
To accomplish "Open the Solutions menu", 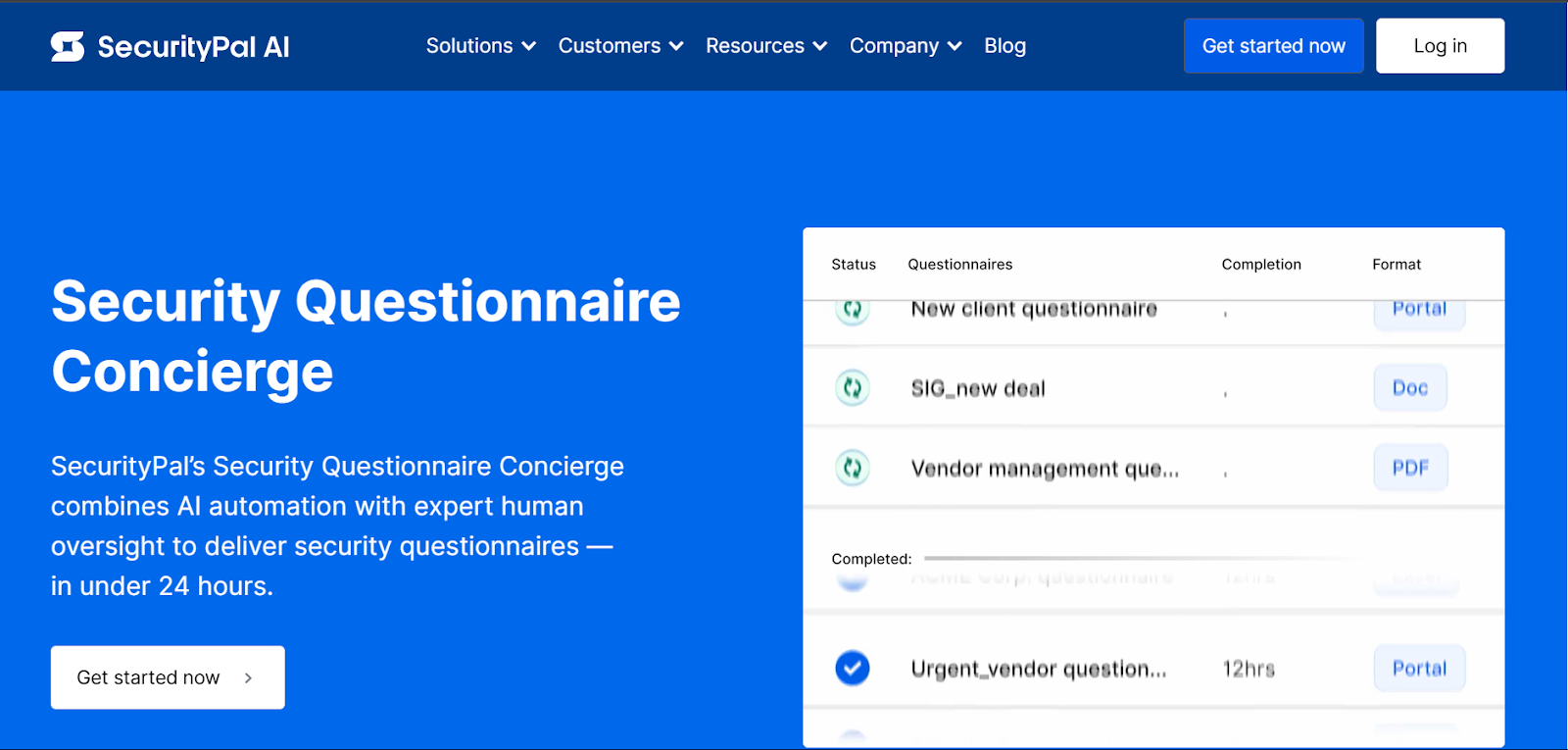I will tap(481, 46).
